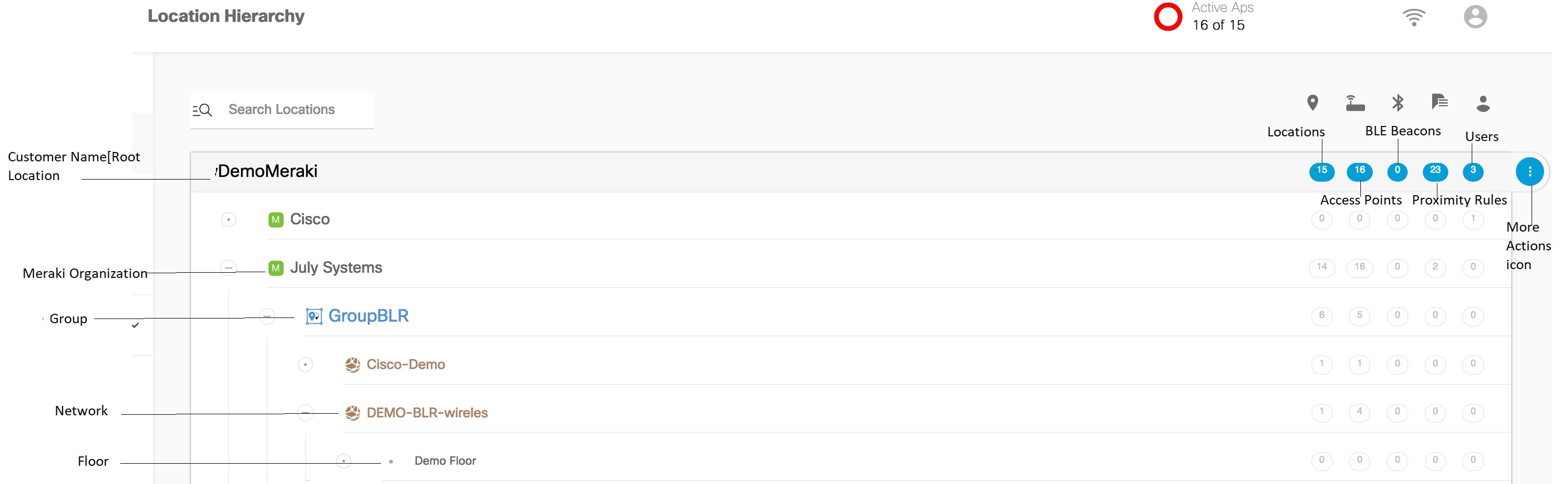Click the Wi-Fi icon in header

[1413, 17]
